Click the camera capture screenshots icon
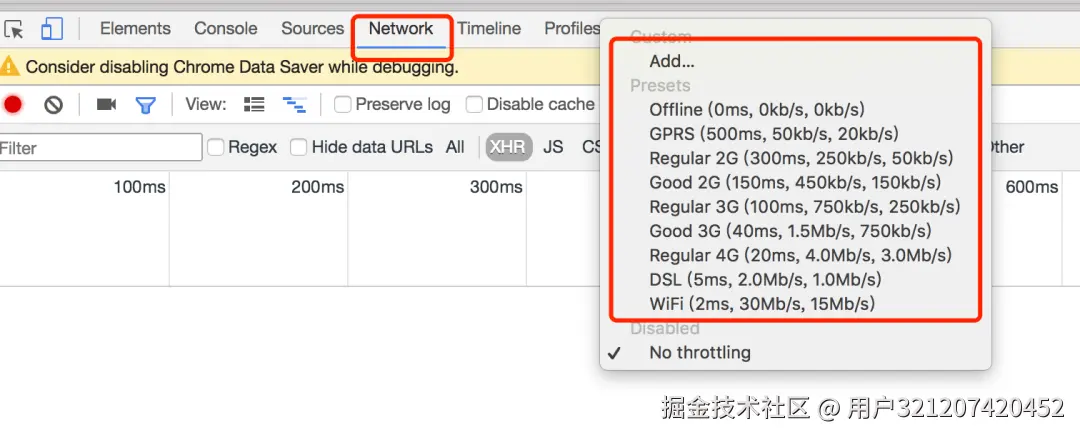 [106, 104]
